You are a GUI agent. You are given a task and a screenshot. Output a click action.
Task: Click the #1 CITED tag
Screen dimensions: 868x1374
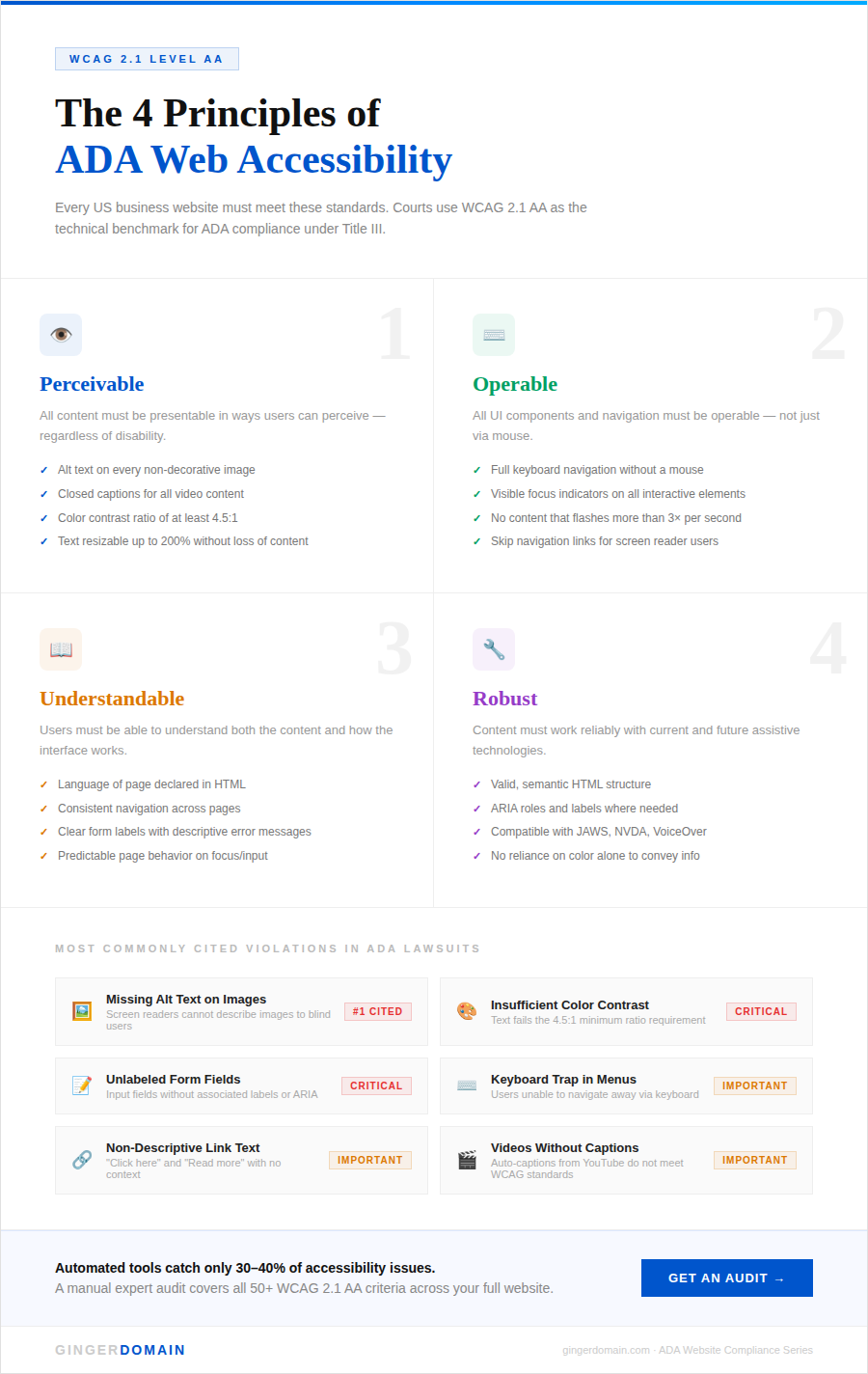coord(377,1011)
